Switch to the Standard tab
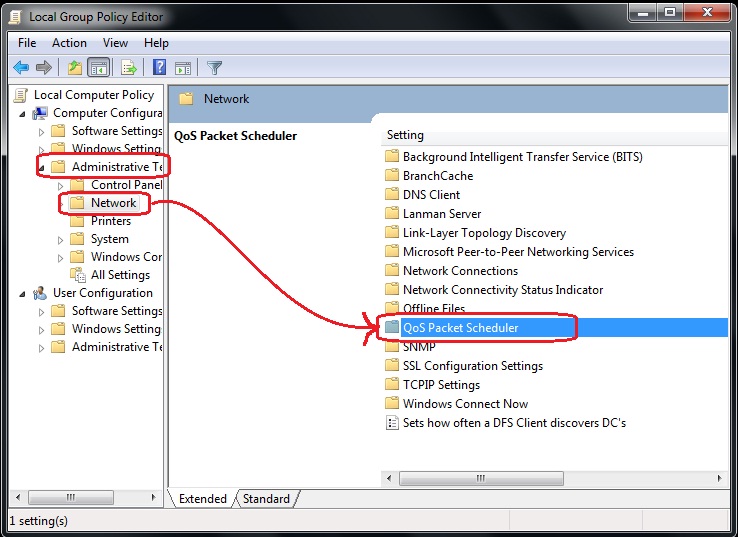738x537 pixels. click(x=266, y=498)
